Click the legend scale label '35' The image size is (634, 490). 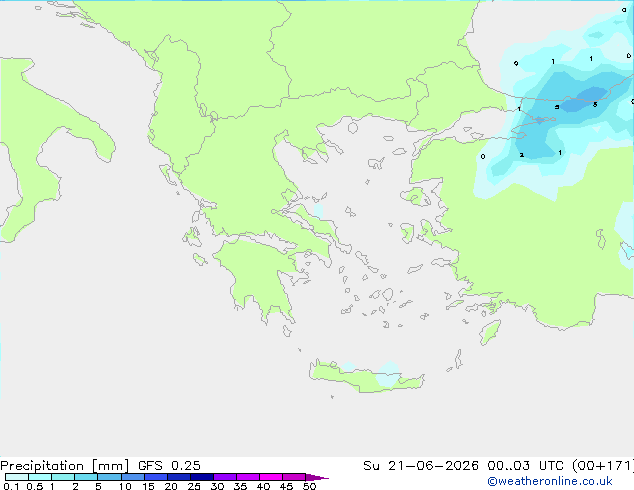[240, 486]
